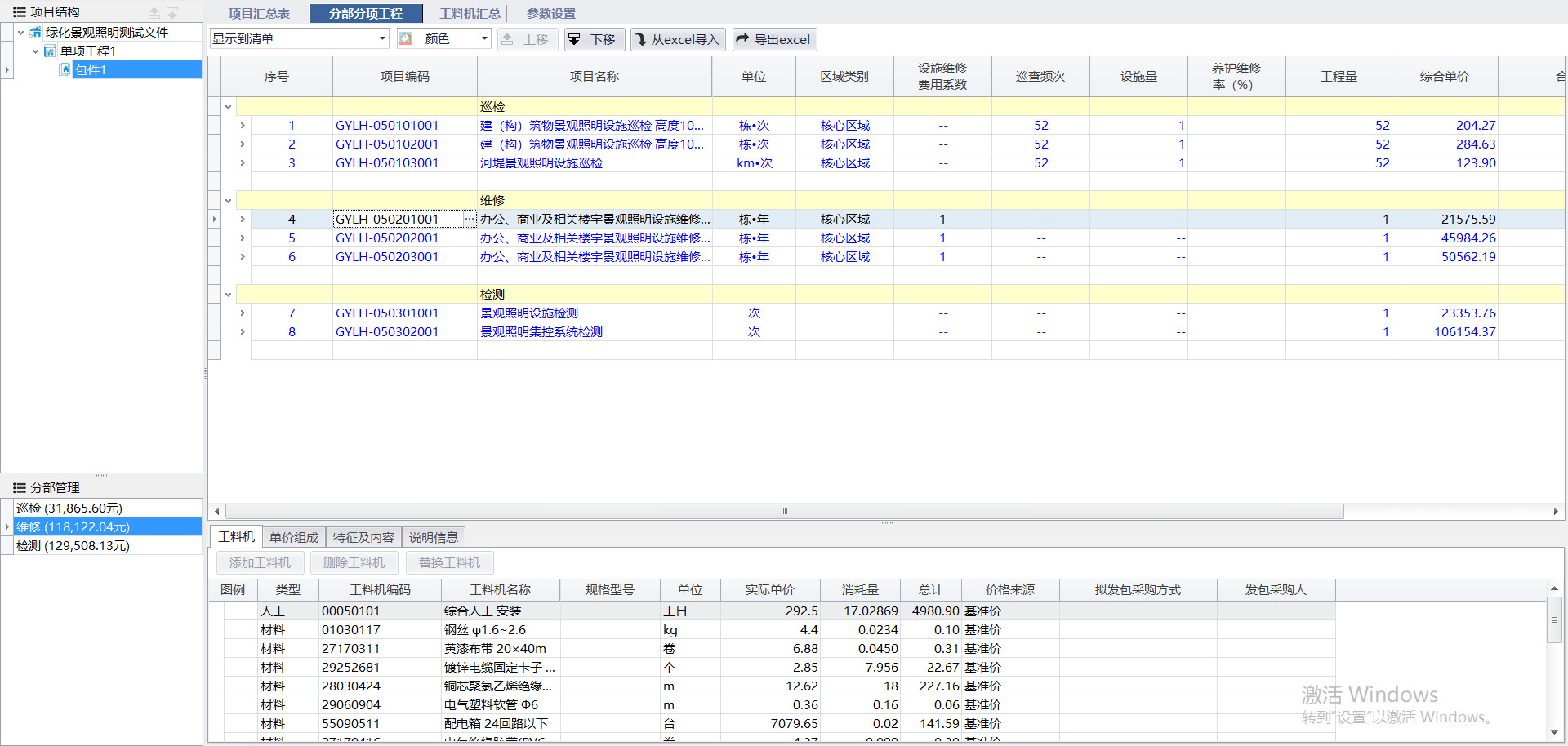This screenshot has height=746, width=1568.
Task: Collapse the 检测 group in the table
Action: click(x=229, y=295)
